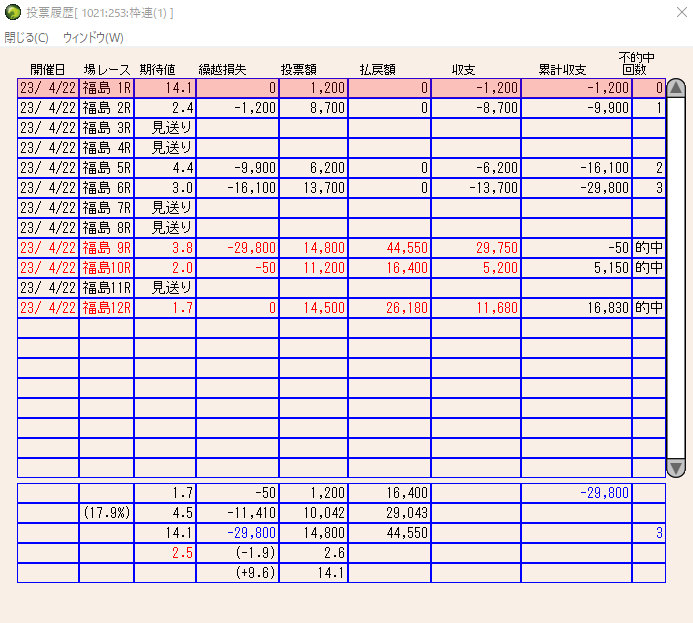
Task: Select the 福島11R race cell
Action: tap(107, 288)
